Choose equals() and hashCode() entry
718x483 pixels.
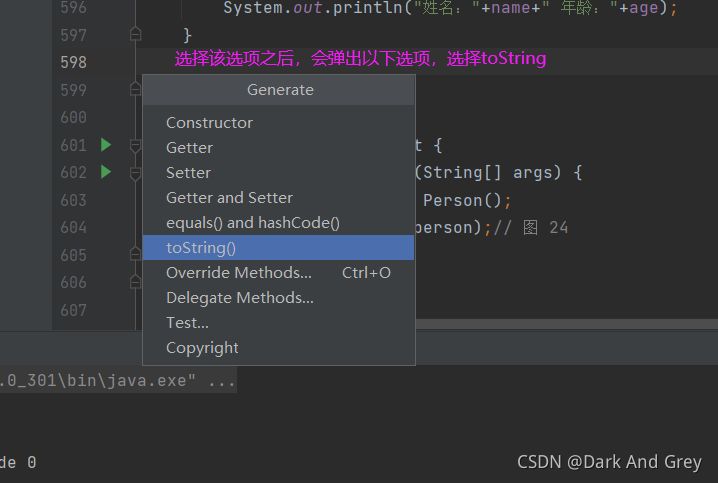(x=278, y=223)
